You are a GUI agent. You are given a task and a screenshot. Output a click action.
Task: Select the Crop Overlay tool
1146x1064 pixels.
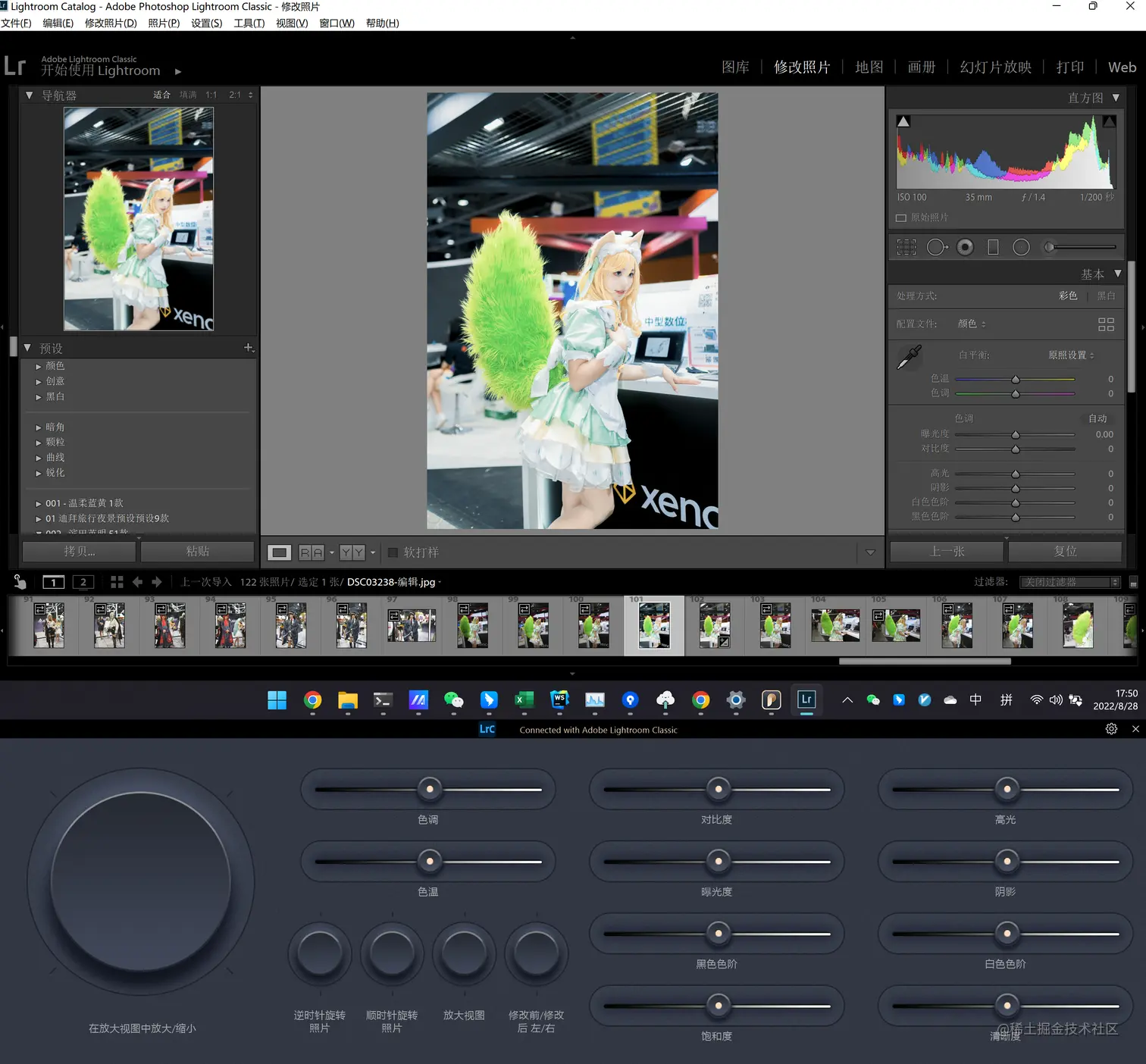click(x=906, y=247)
